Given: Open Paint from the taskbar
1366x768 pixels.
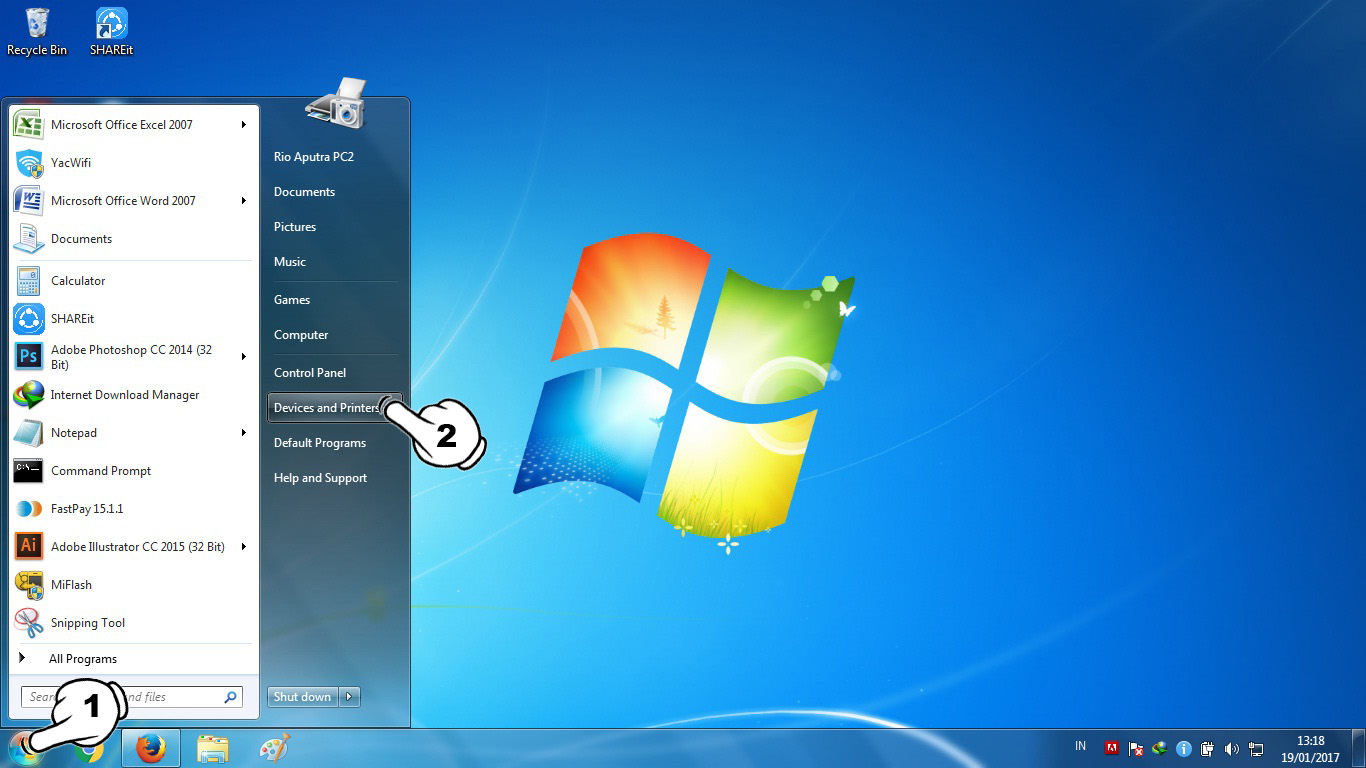Looking at the screenshot, I should (x=273, y=748).
